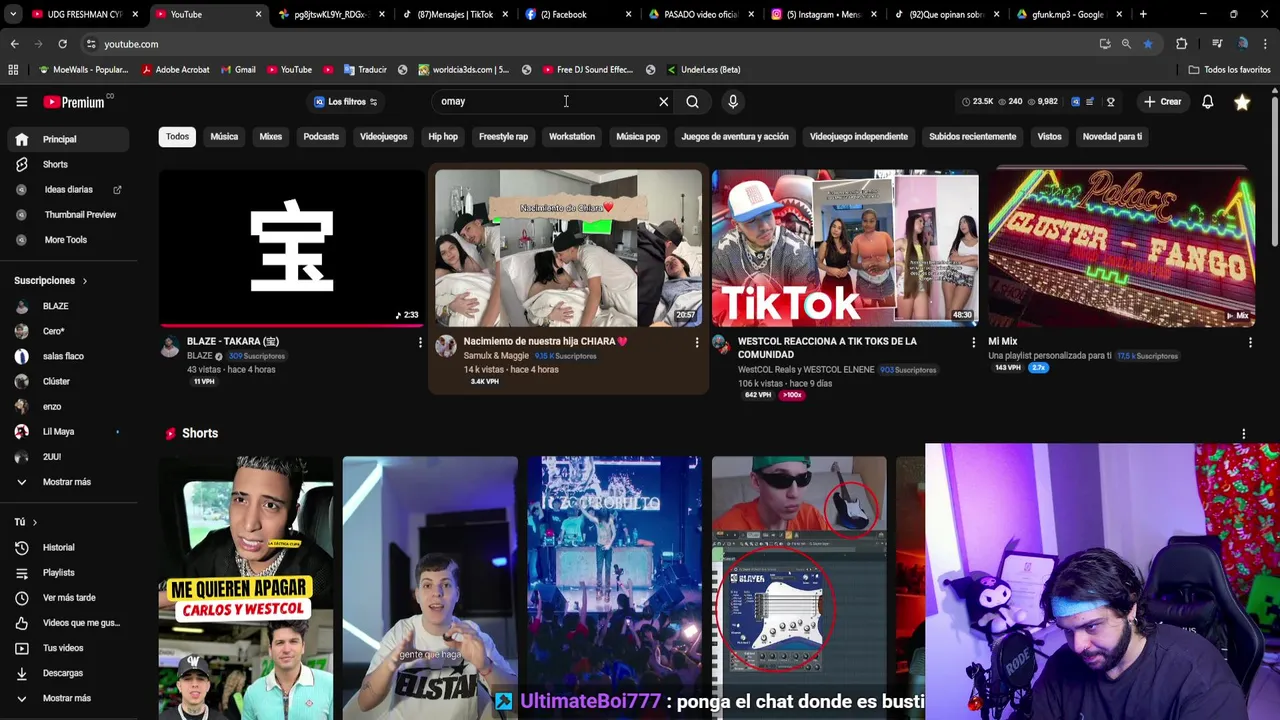Expand the Suscripciones section chevron
The width and height of the screenshot is (1280, 720).
(x=85, y=281)
